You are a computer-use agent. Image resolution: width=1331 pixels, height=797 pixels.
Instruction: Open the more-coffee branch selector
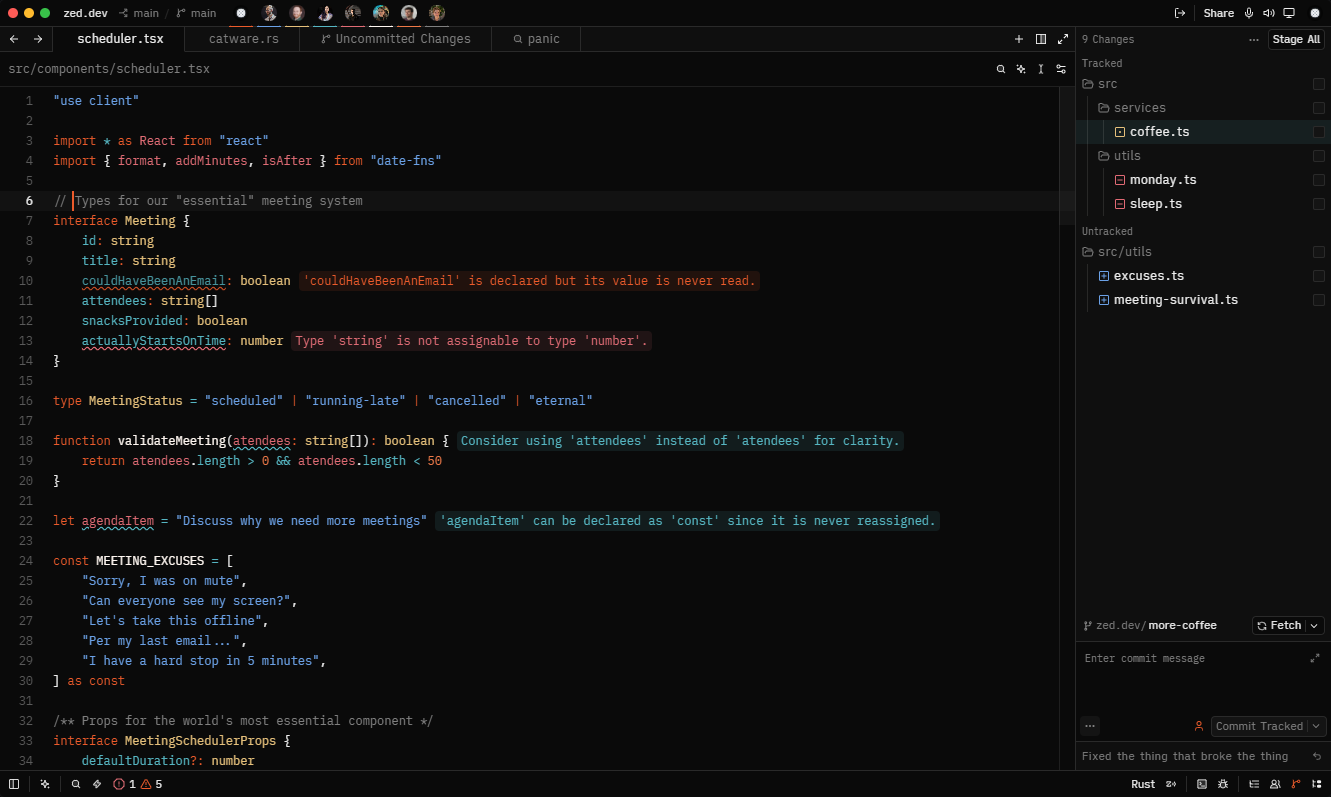(1183, 626)
